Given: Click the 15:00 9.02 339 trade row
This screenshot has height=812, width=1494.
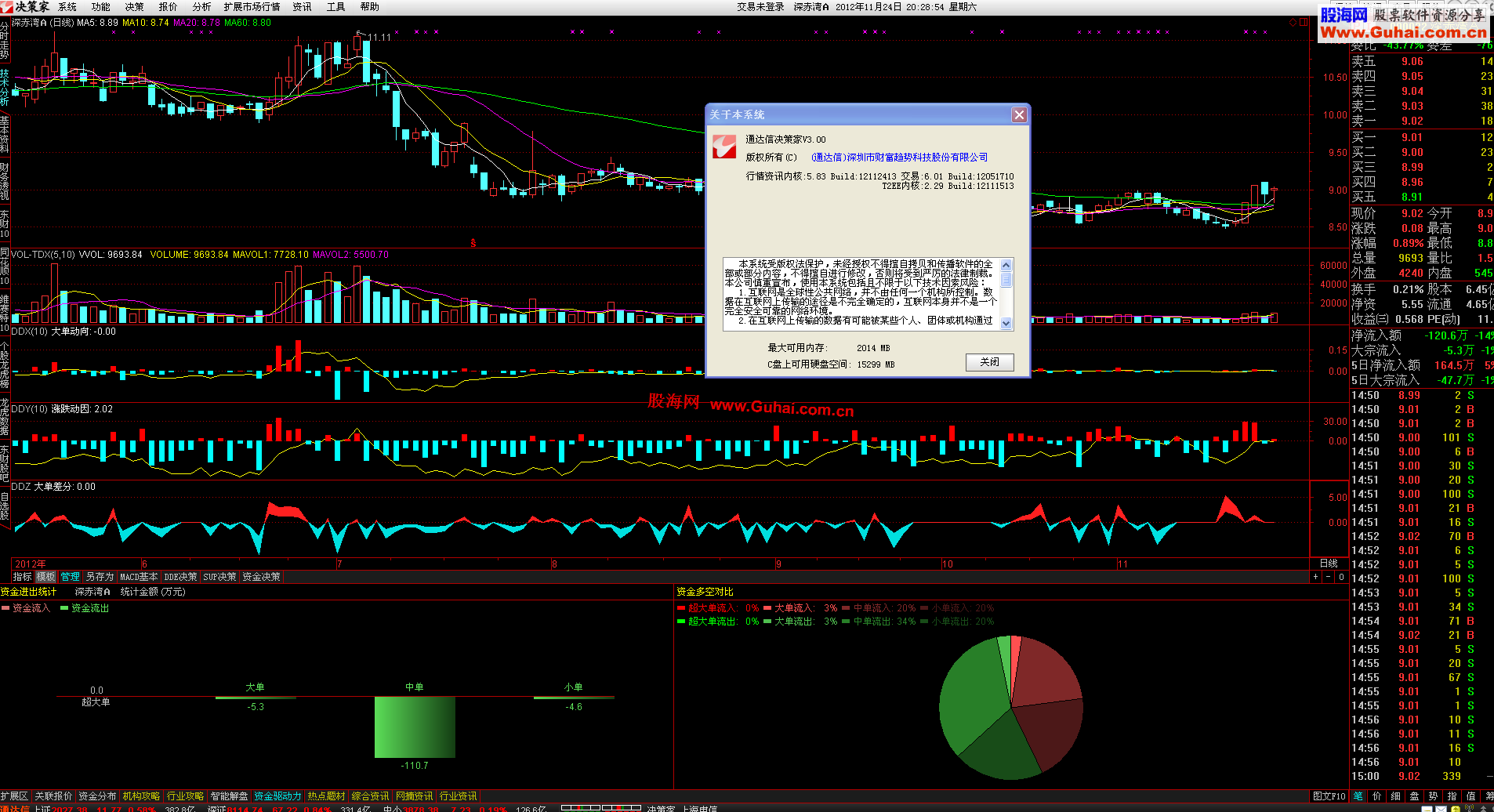Looking at the screenshot, I should tap(1422, 776).
